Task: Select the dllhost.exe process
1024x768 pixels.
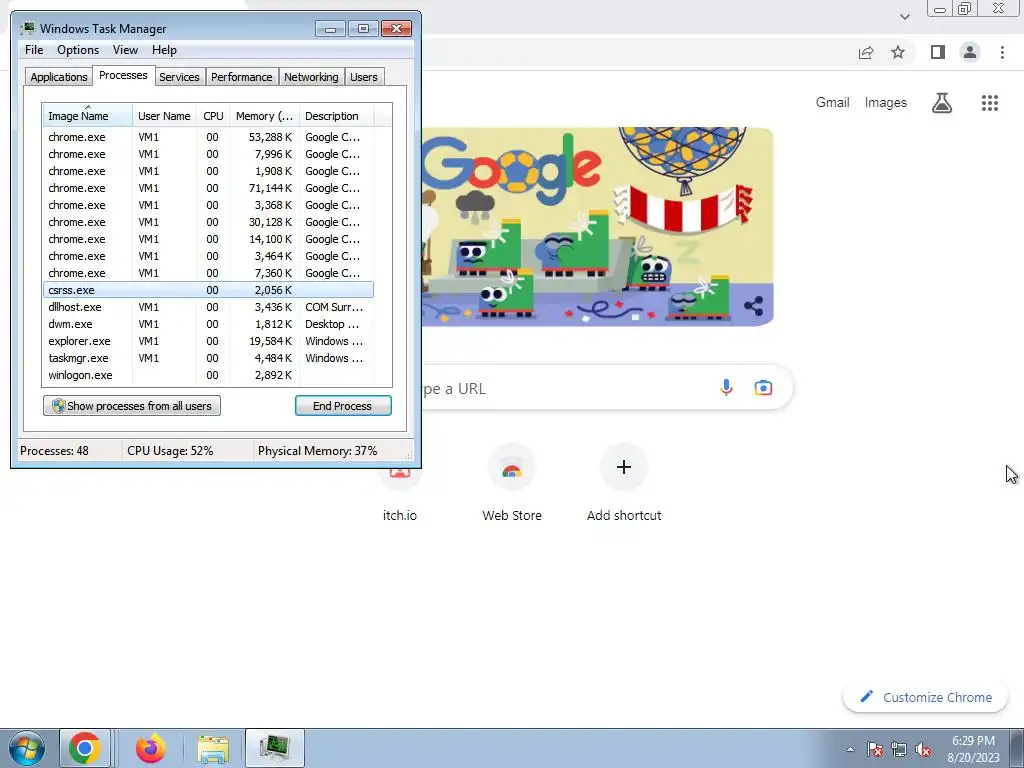Action: click(208, 307)
